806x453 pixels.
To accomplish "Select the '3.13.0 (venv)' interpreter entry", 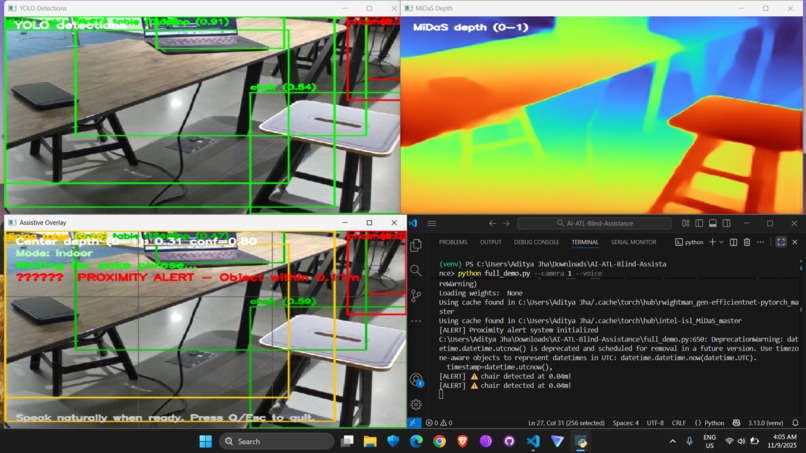I will [765, 423].
